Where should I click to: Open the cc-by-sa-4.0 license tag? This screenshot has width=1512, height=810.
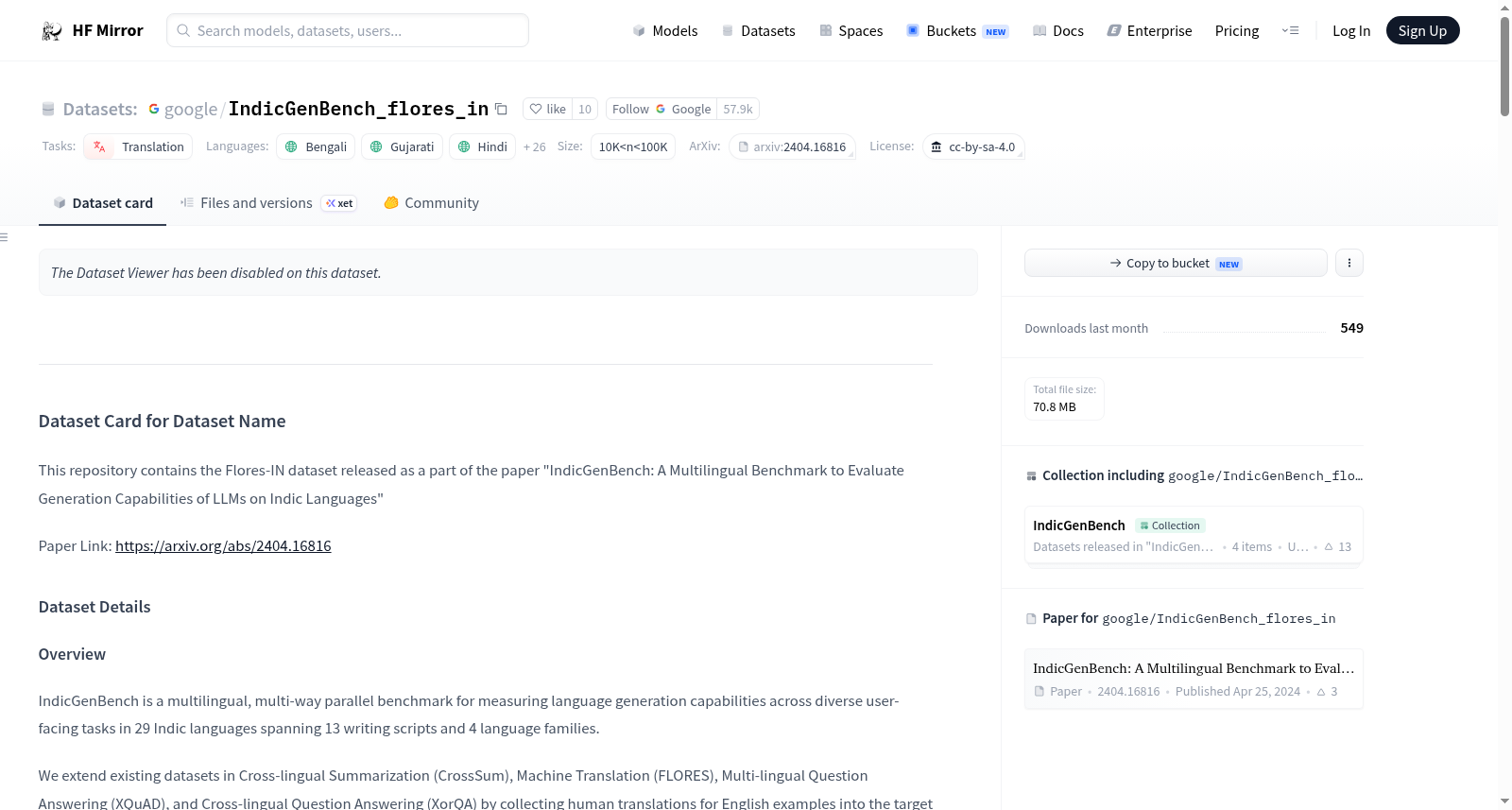973,146
